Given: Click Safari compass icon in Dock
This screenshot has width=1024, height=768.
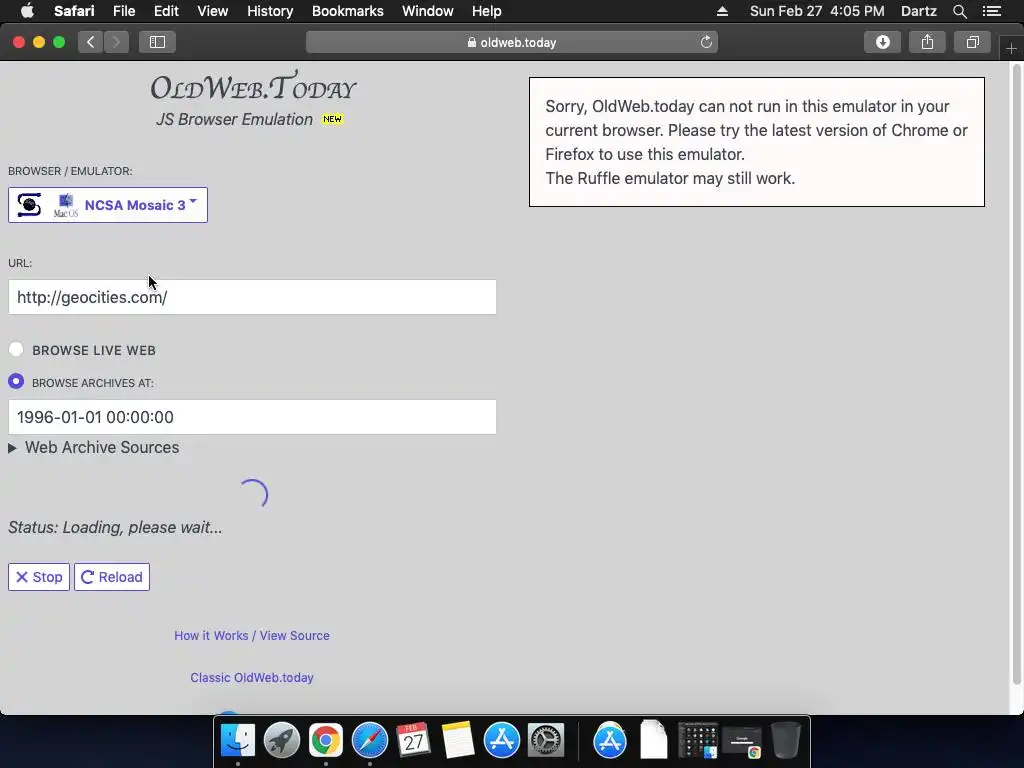Looking at the screenshot, I should coord(370,740).
